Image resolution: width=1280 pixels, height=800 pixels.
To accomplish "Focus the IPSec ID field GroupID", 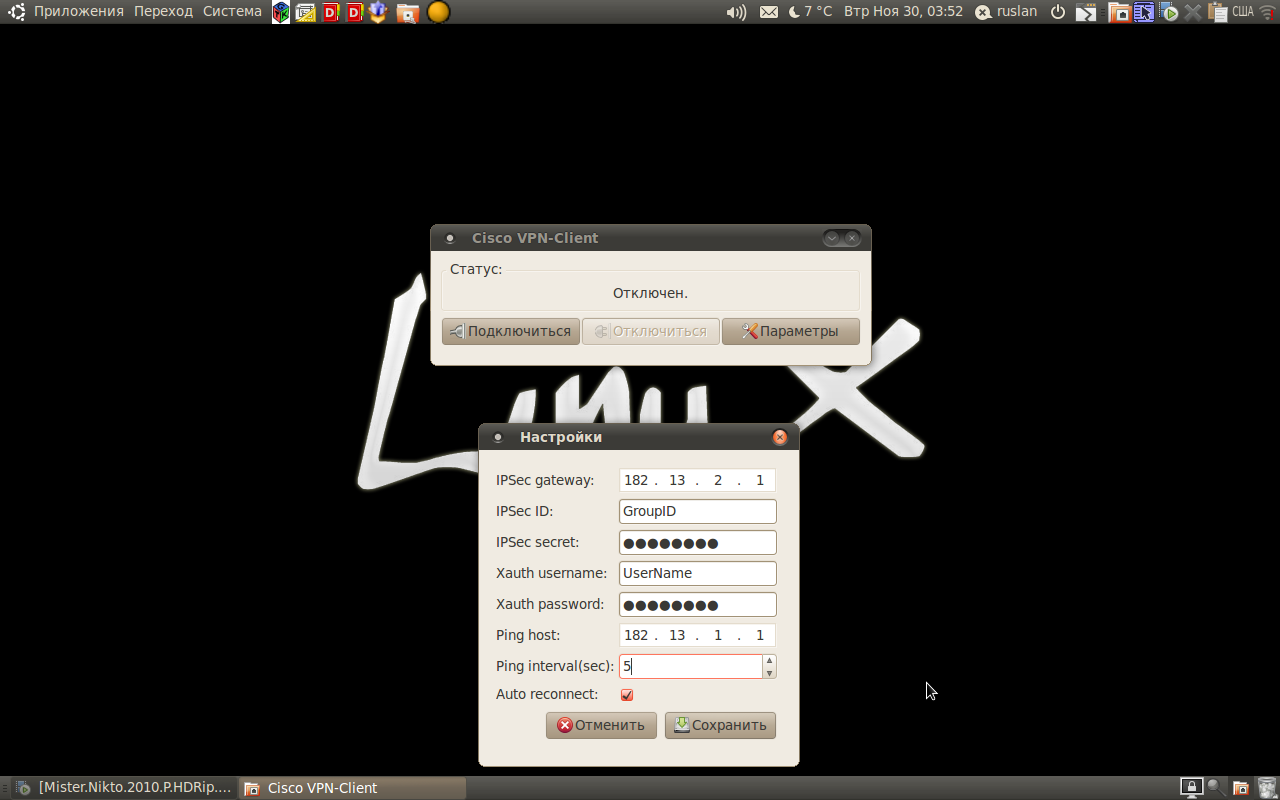I will click(x=698, y=511).
